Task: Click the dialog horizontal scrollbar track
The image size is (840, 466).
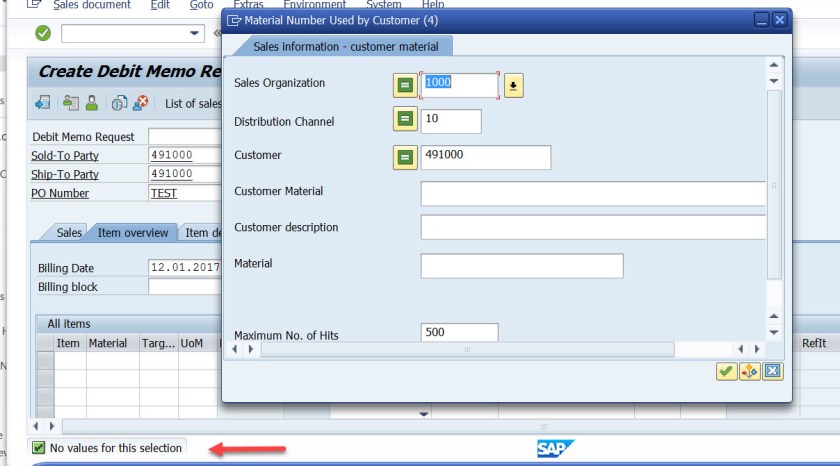Action: 467,350
